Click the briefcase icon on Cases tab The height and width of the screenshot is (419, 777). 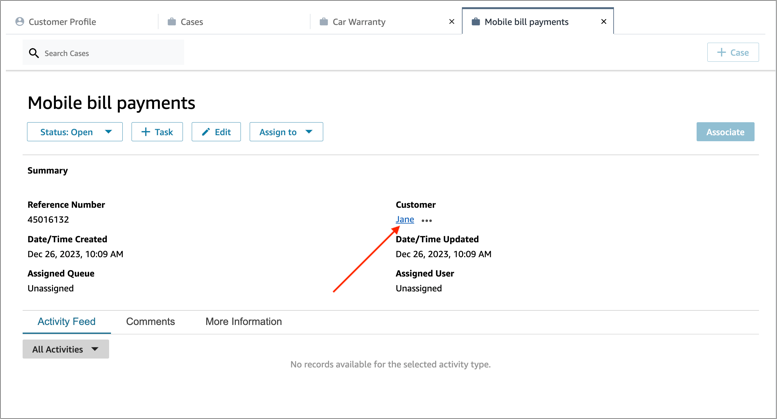[x=172, y=21]
